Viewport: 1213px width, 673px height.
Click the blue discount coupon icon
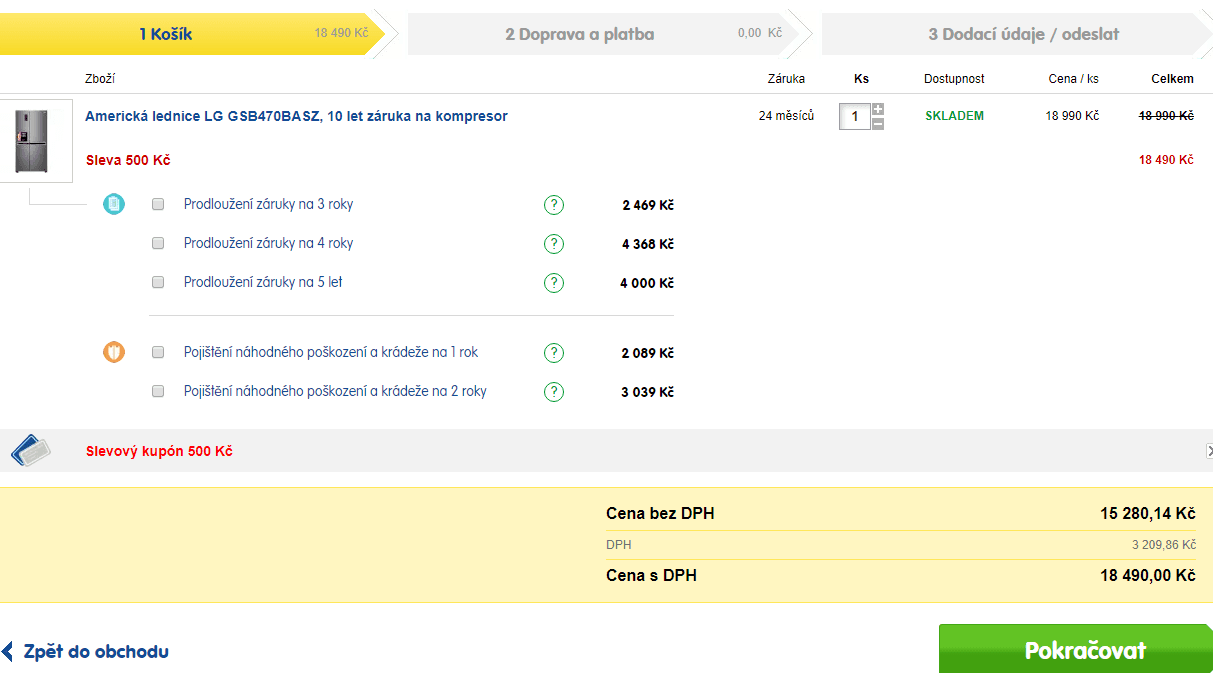coord(30,451)
